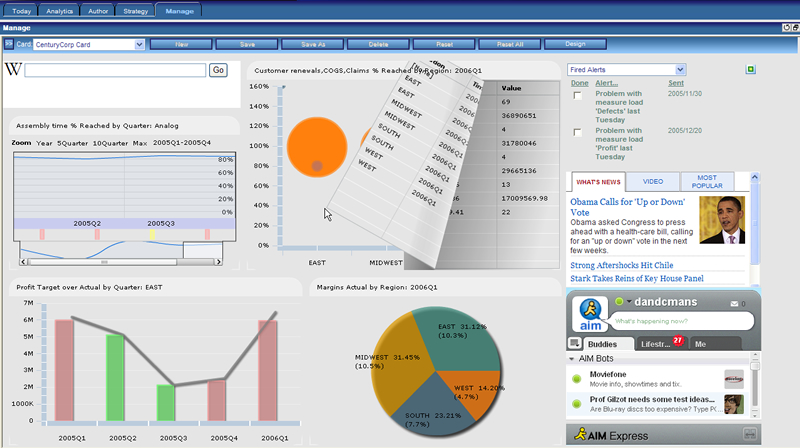Open the AIM mail envelope icon
Viewport: 800px width, 448px height.
pyautogui.click(x=736, y=303)
